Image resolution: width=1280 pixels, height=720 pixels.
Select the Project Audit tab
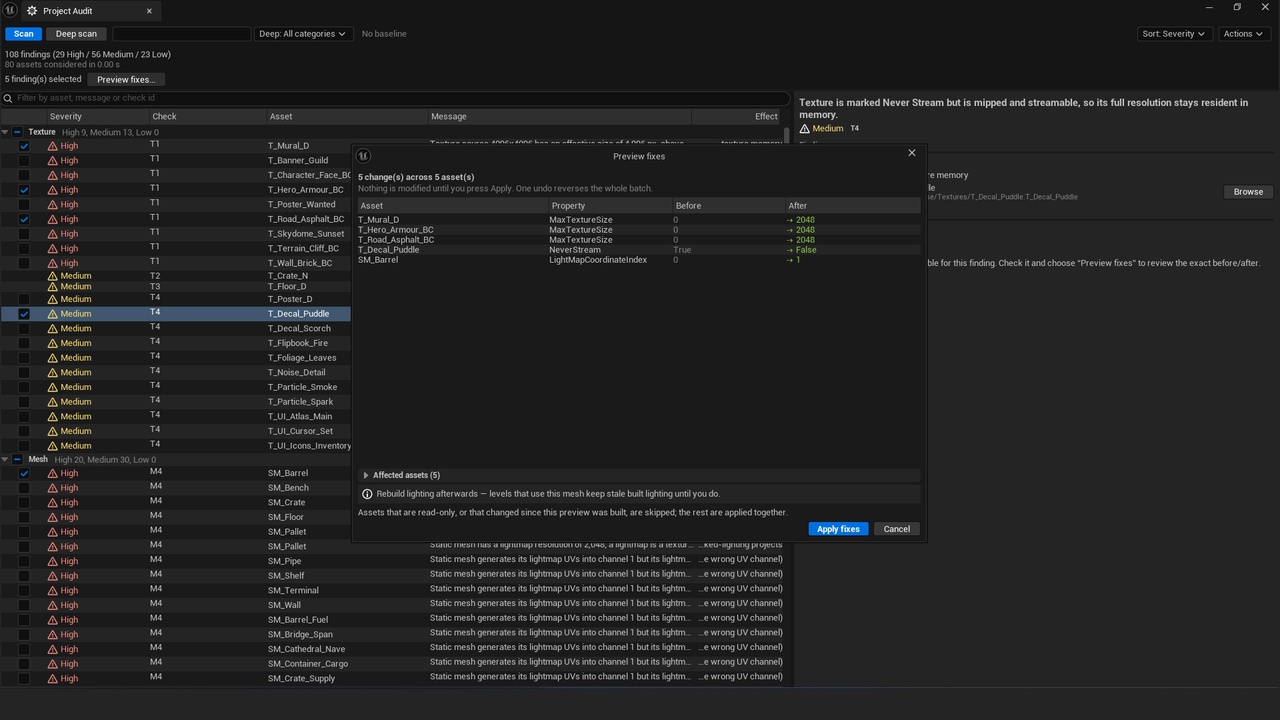coord(90,11)
